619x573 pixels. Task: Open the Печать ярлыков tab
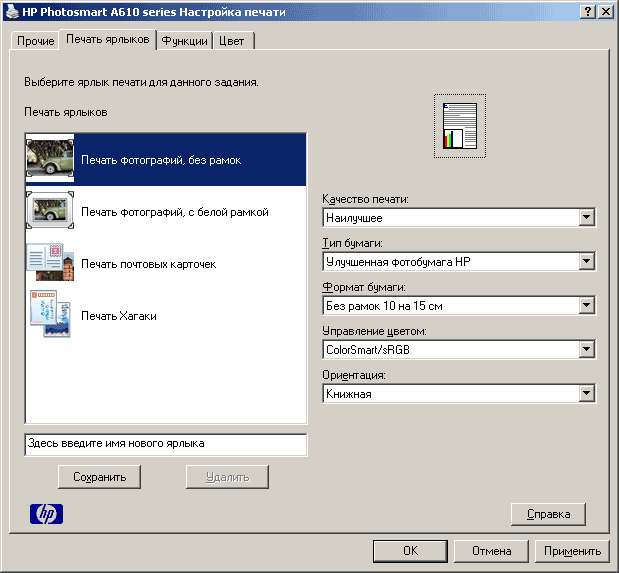[107, 39]
